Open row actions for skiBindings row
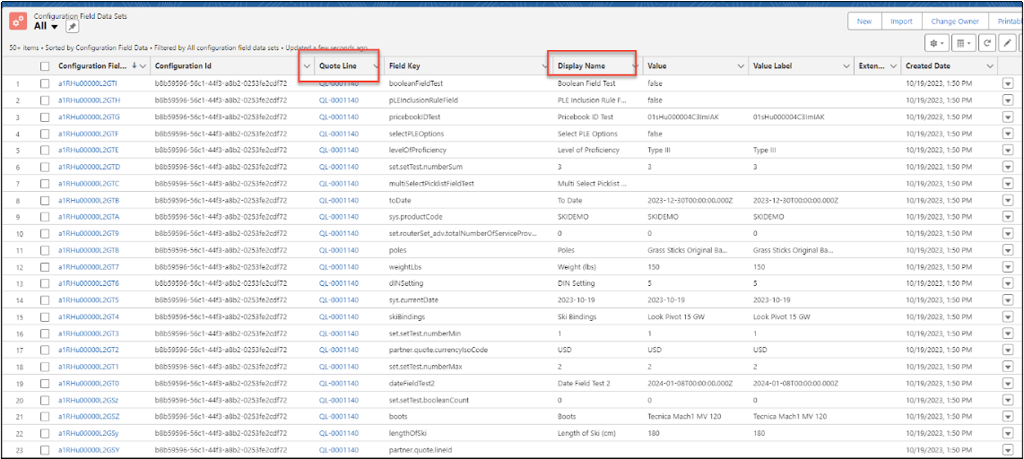Viewport: 1024px width, 459px height. (1007, 317)
